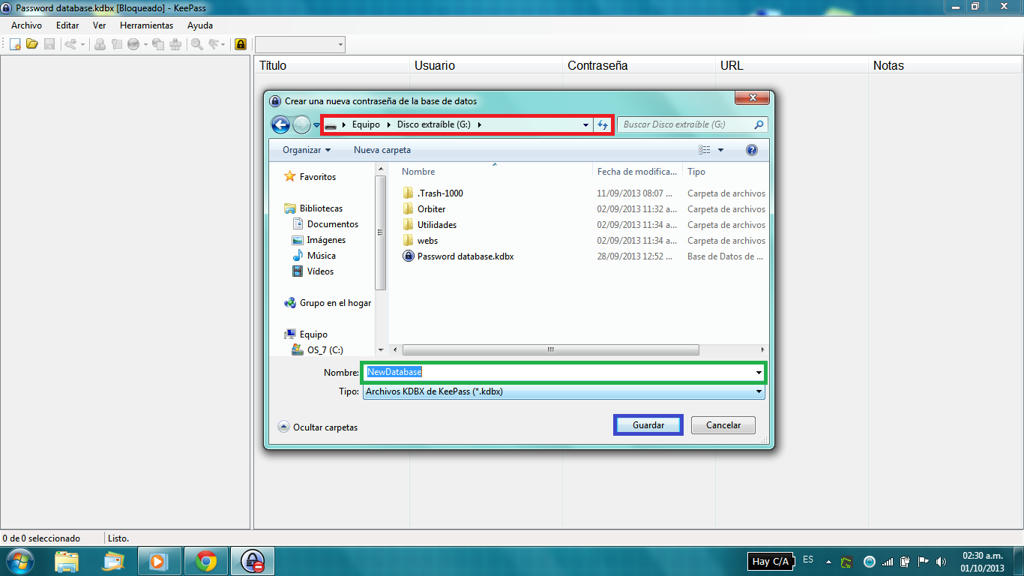Viewport: 1024px width, 576px height.
Task: Sort by Fecha de modifica... column header
Action: click(x=637, y=172)
